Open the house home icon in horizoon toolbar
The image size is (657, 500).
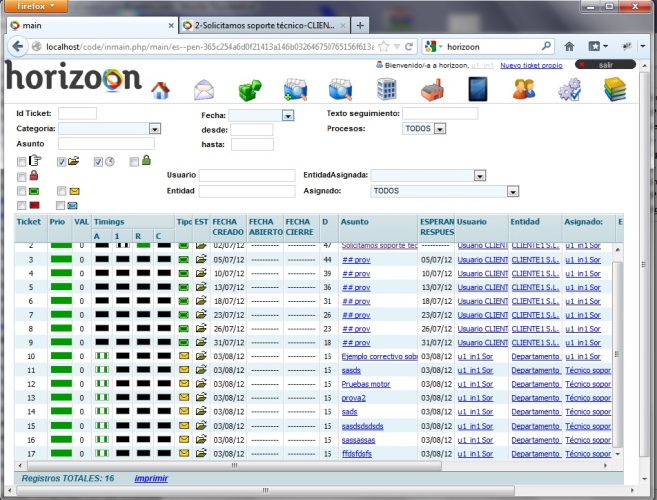click(x=160, y=90)
